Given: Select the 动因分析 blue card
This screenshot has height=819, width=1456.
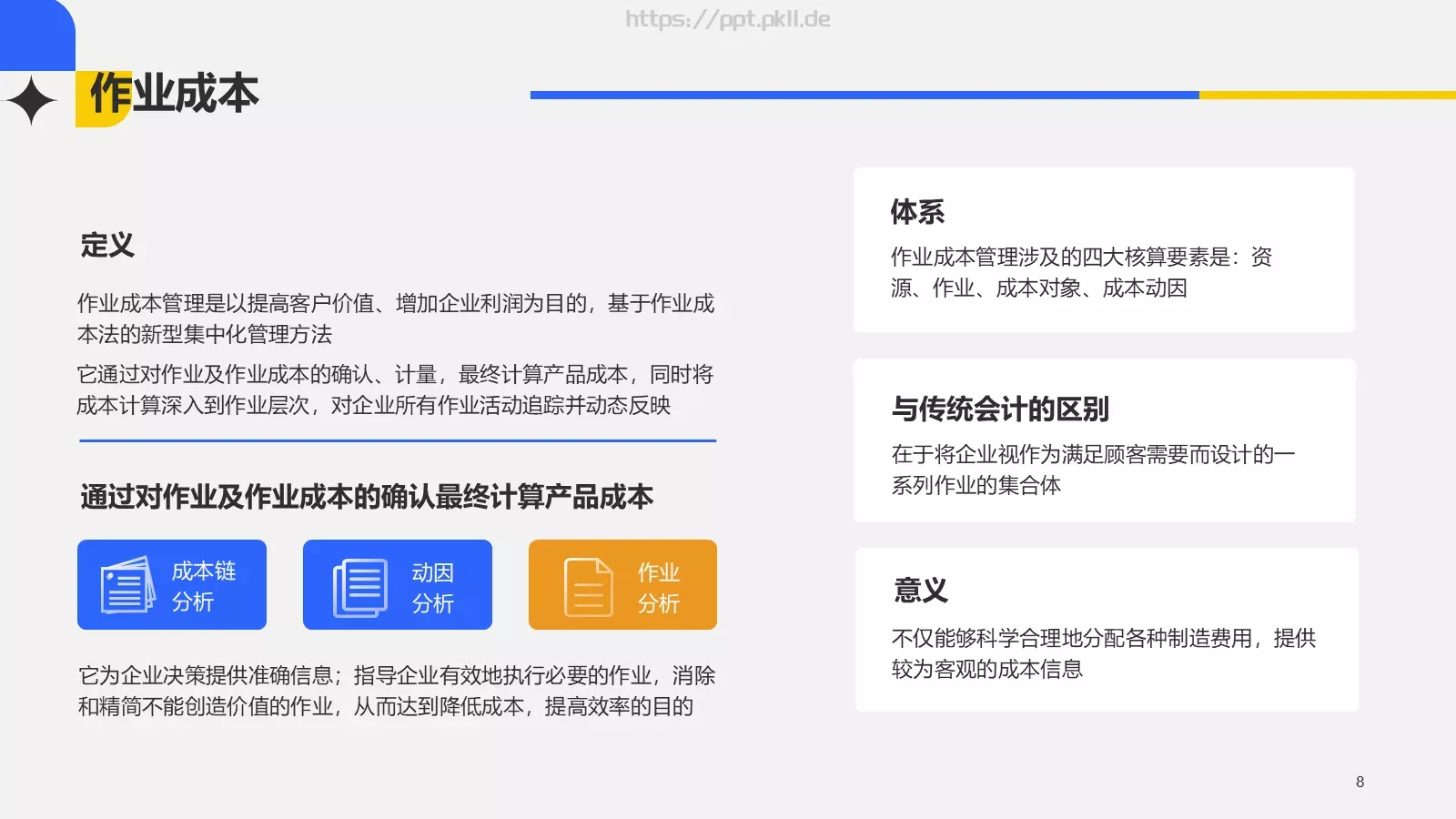Looking at the screenshot, I should tap(398, 585).
